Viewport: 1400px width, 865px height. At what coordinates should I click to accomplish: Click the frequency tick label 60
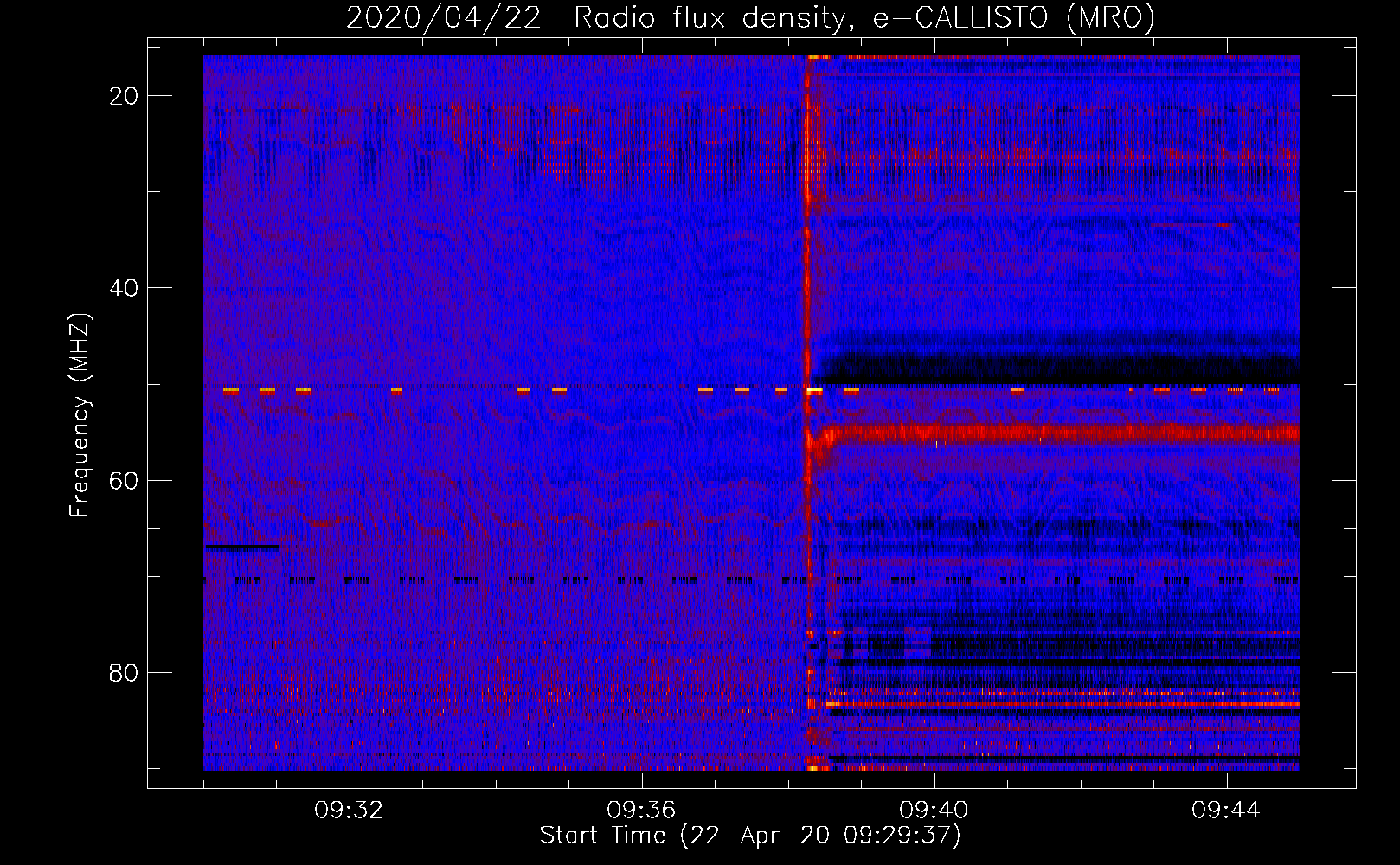[124, 480]
